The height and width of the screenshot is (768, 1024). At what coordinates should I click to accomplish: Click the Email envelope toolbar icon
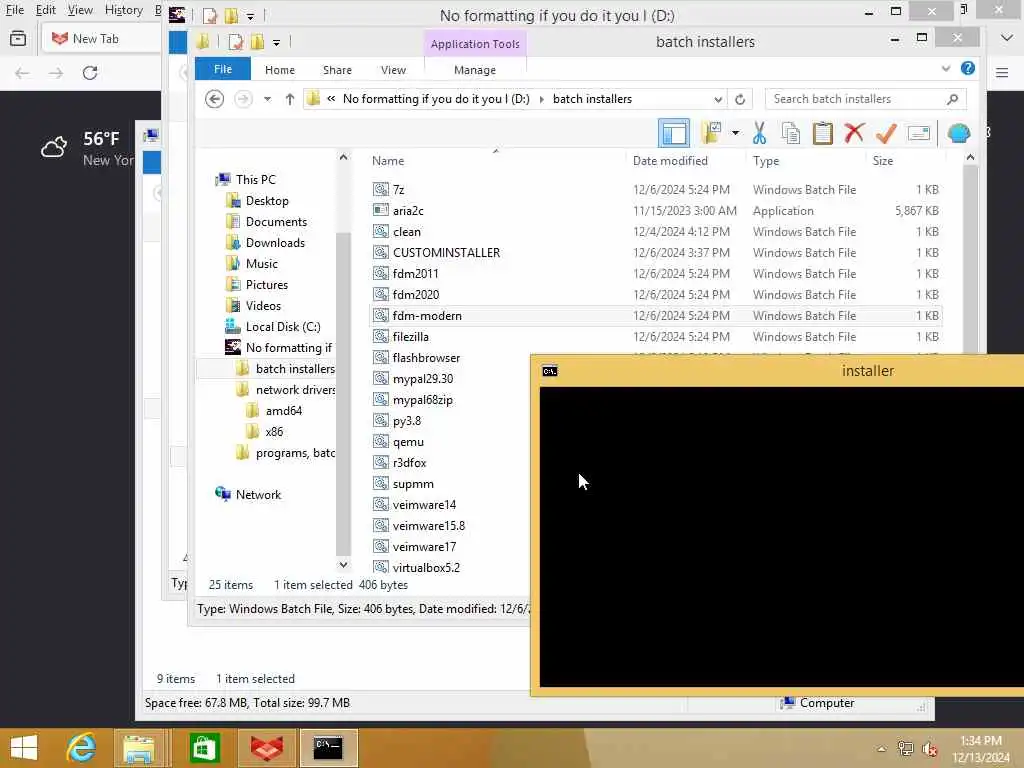919,133
